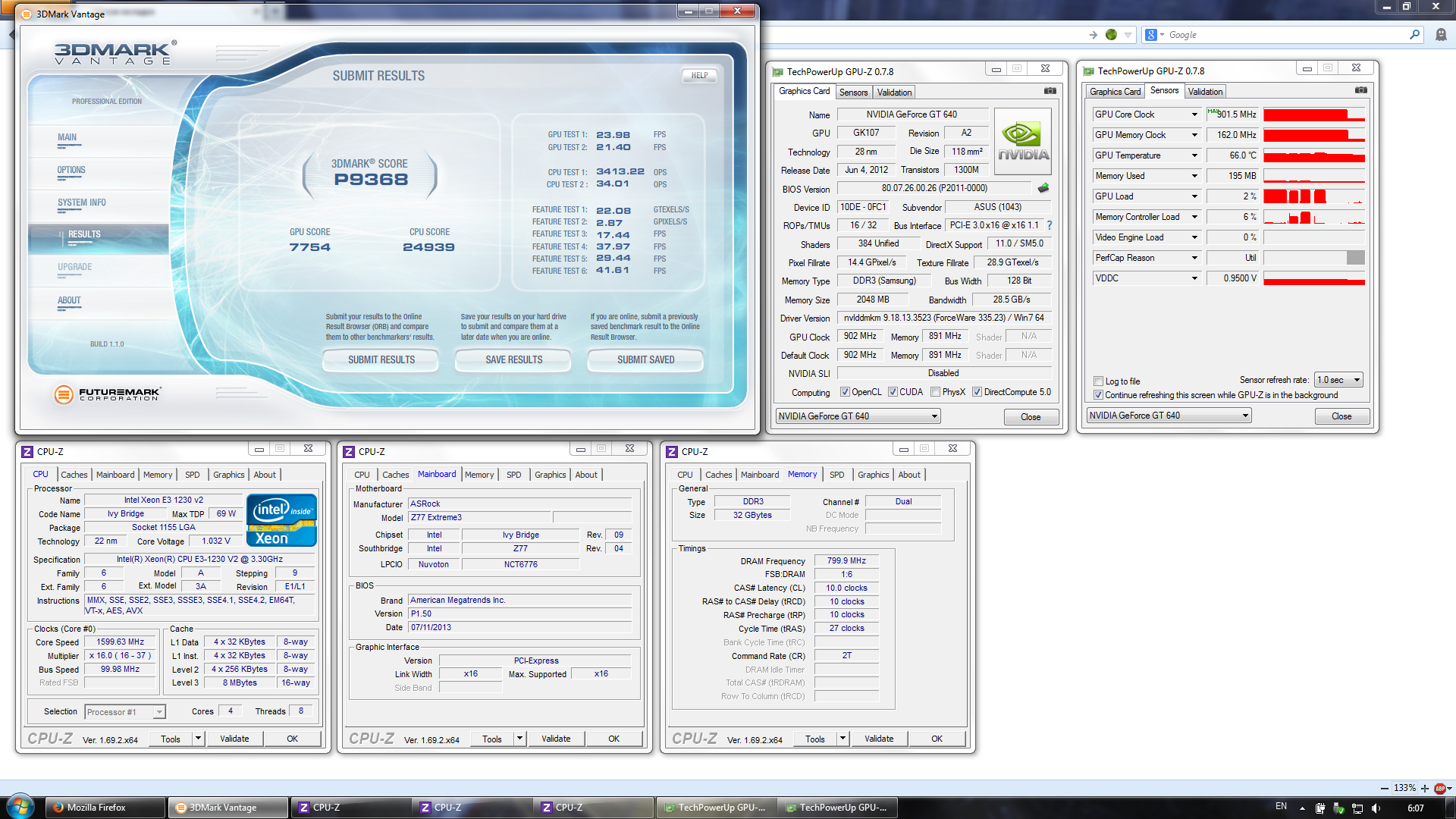The image size is (1456, 819).
Task: Switch to the Validation tab in GPU-Z
Action: (x=894, y=93)
